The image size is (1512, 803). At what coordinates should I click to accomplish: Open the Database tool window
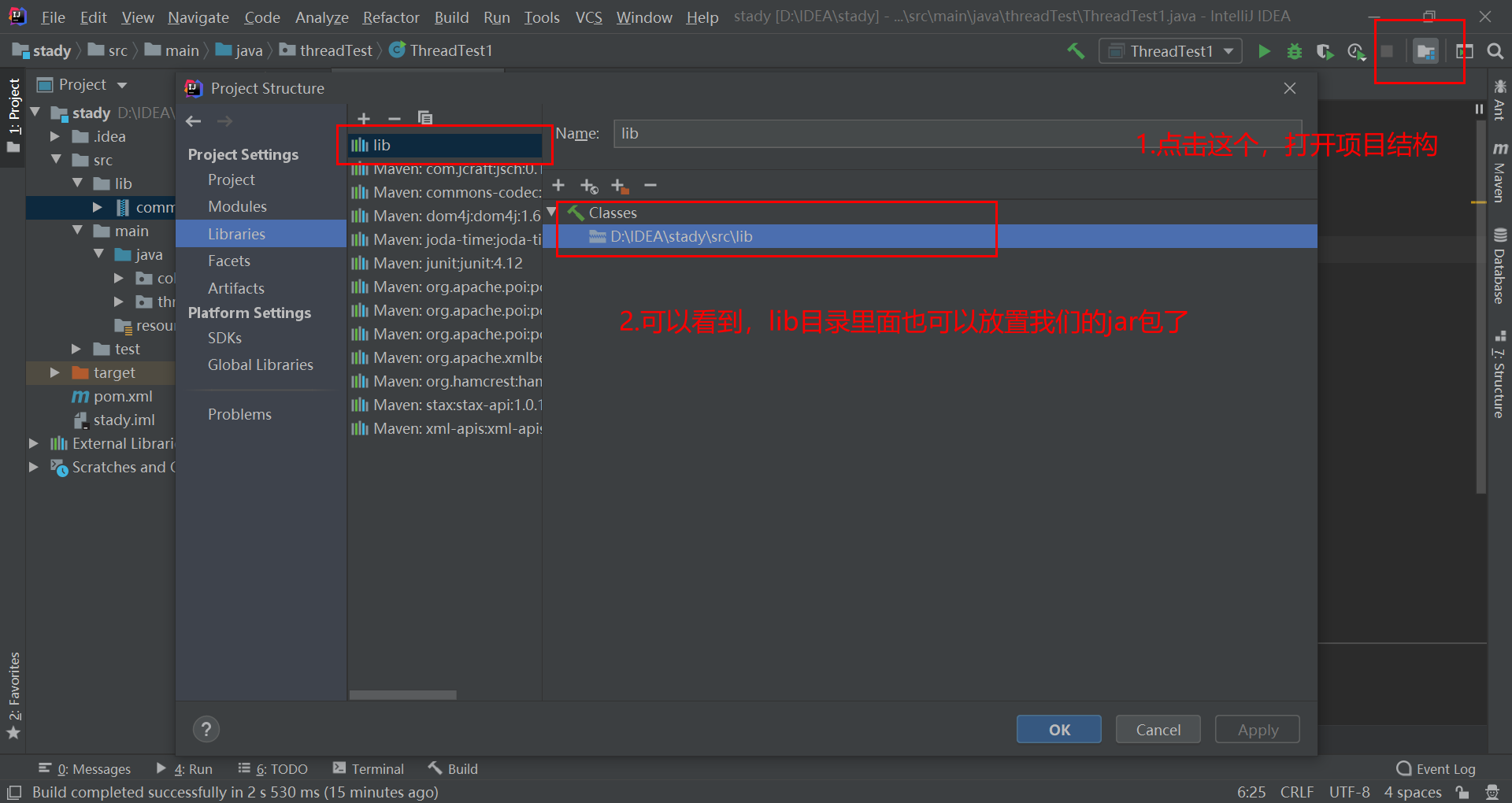(1499, 266)
